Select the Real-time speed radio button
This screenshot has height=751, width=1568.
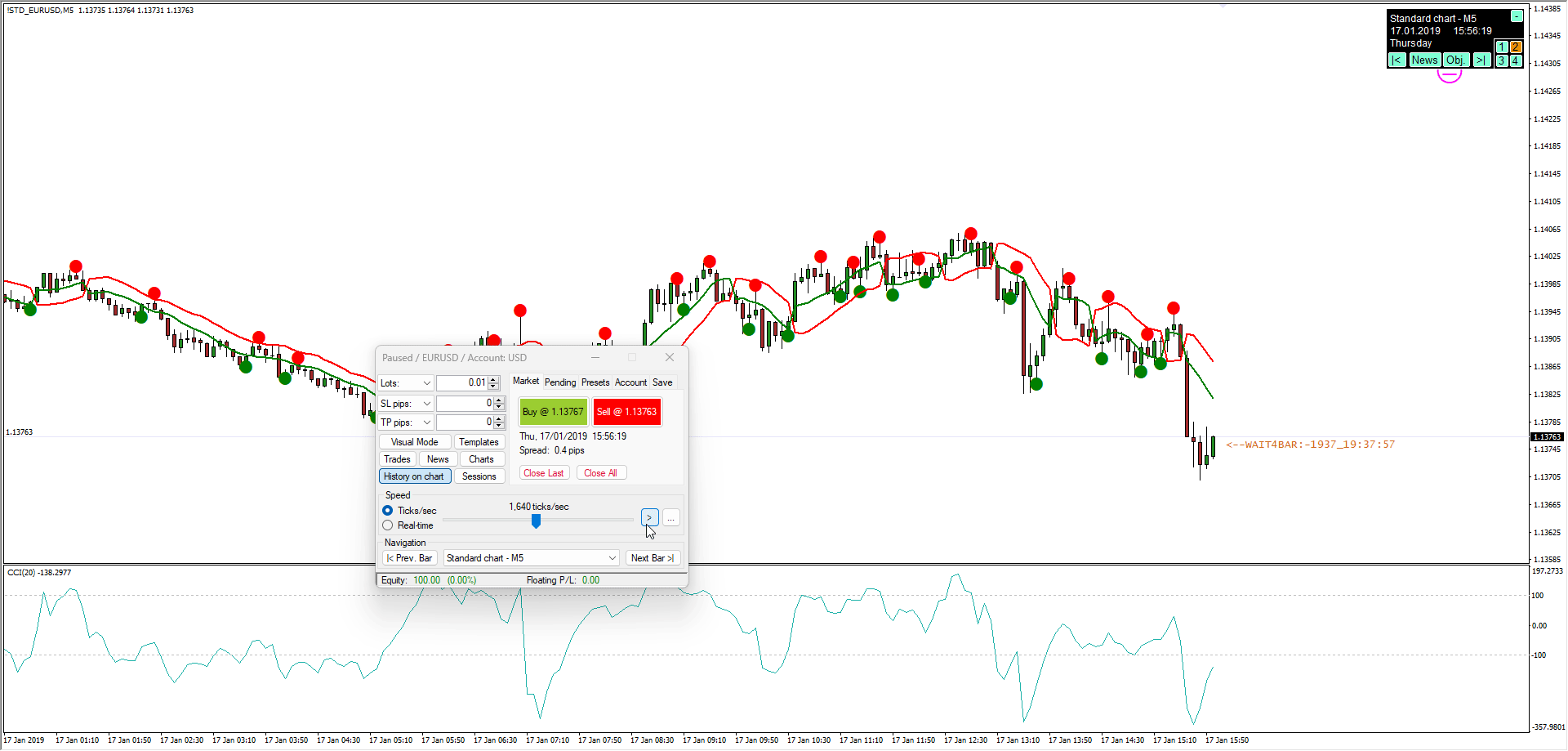click(x=388, y=525)
